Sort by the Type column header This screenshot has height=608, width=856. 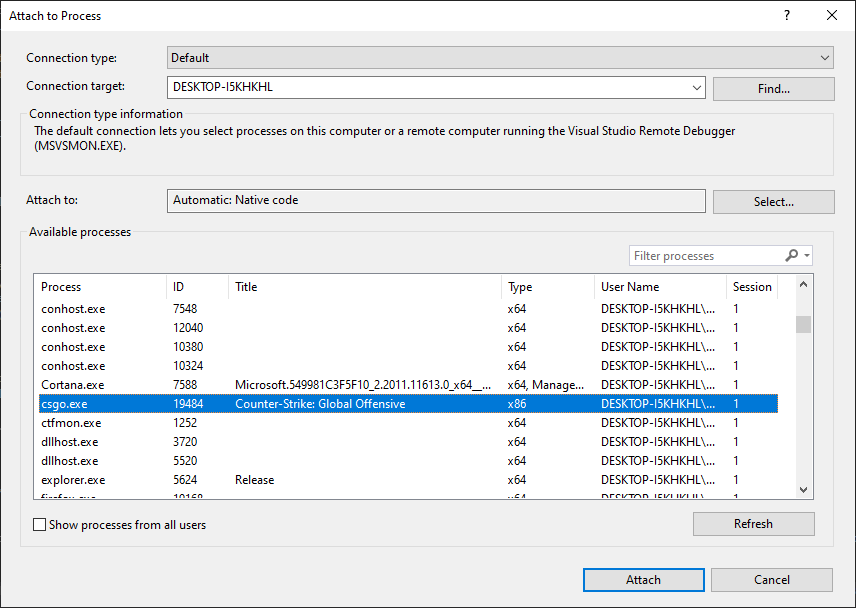tap(548, 287)
